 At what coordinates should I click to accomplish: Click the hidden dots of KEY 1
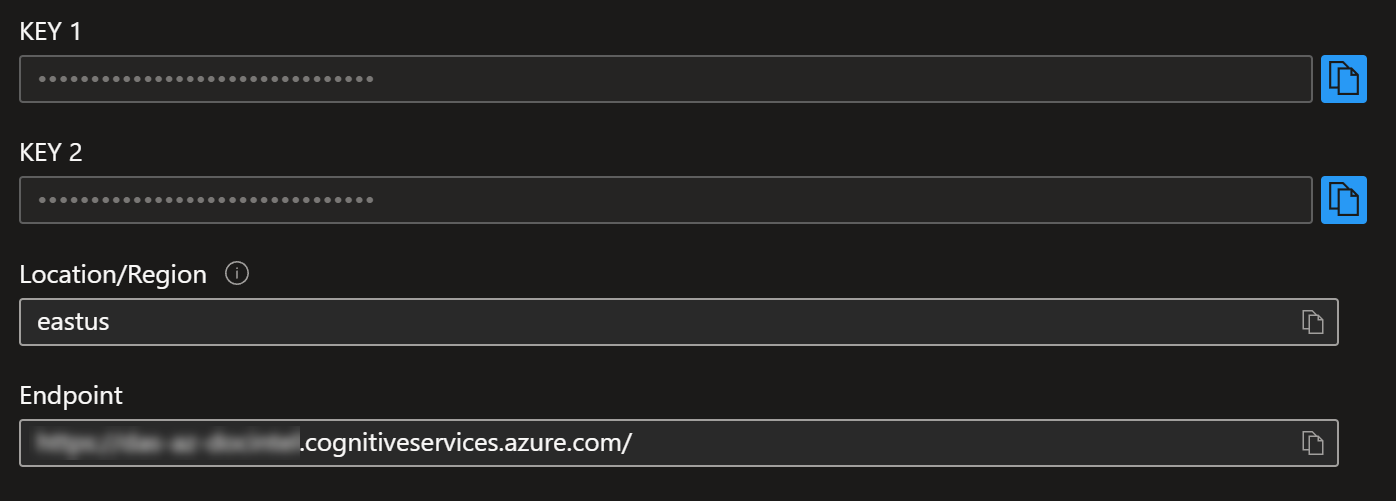(x=206, y=79)
